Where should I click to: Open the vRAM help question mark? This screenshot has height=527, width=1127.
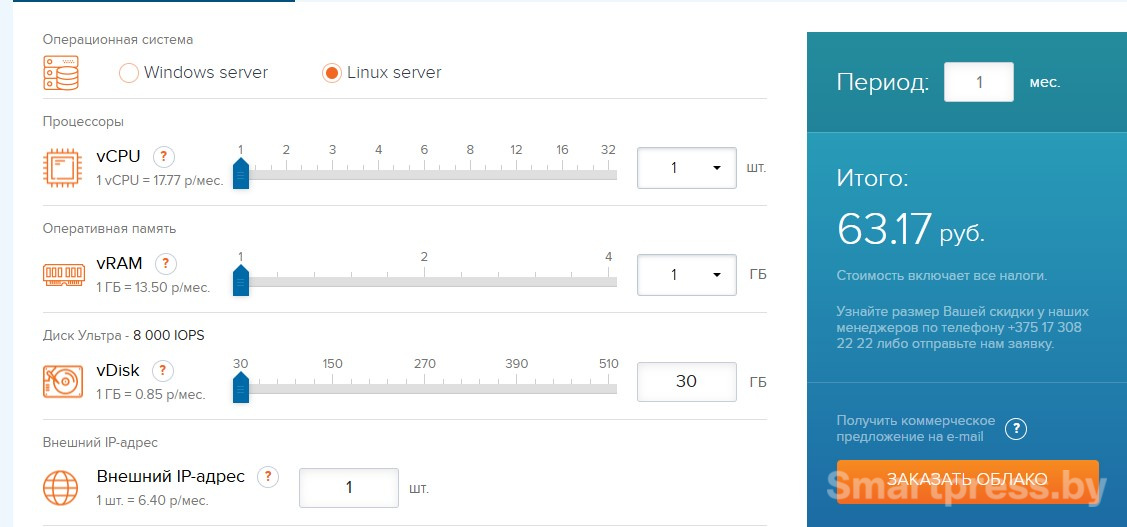click(166, 263)
